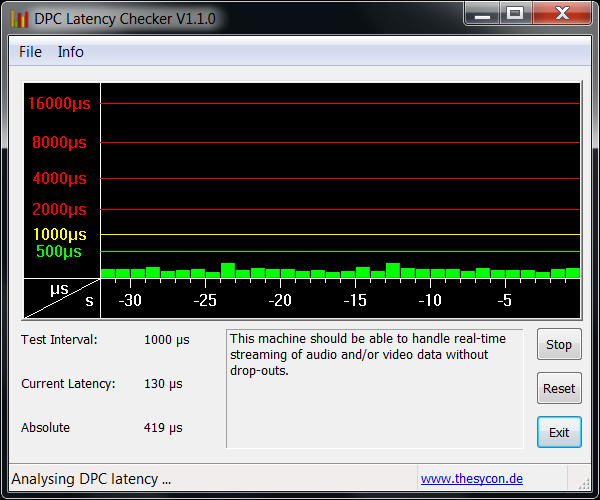The height and width of the screenshot is (500, 600).
Task: Click the window resize grip in status bar
Action: point(584,484)
